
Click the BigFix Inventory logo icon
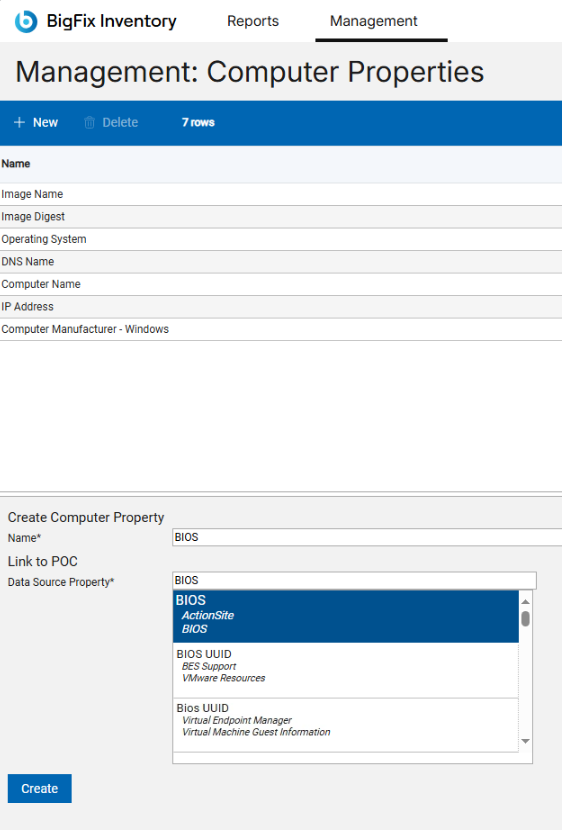click(x=26, y=22)
